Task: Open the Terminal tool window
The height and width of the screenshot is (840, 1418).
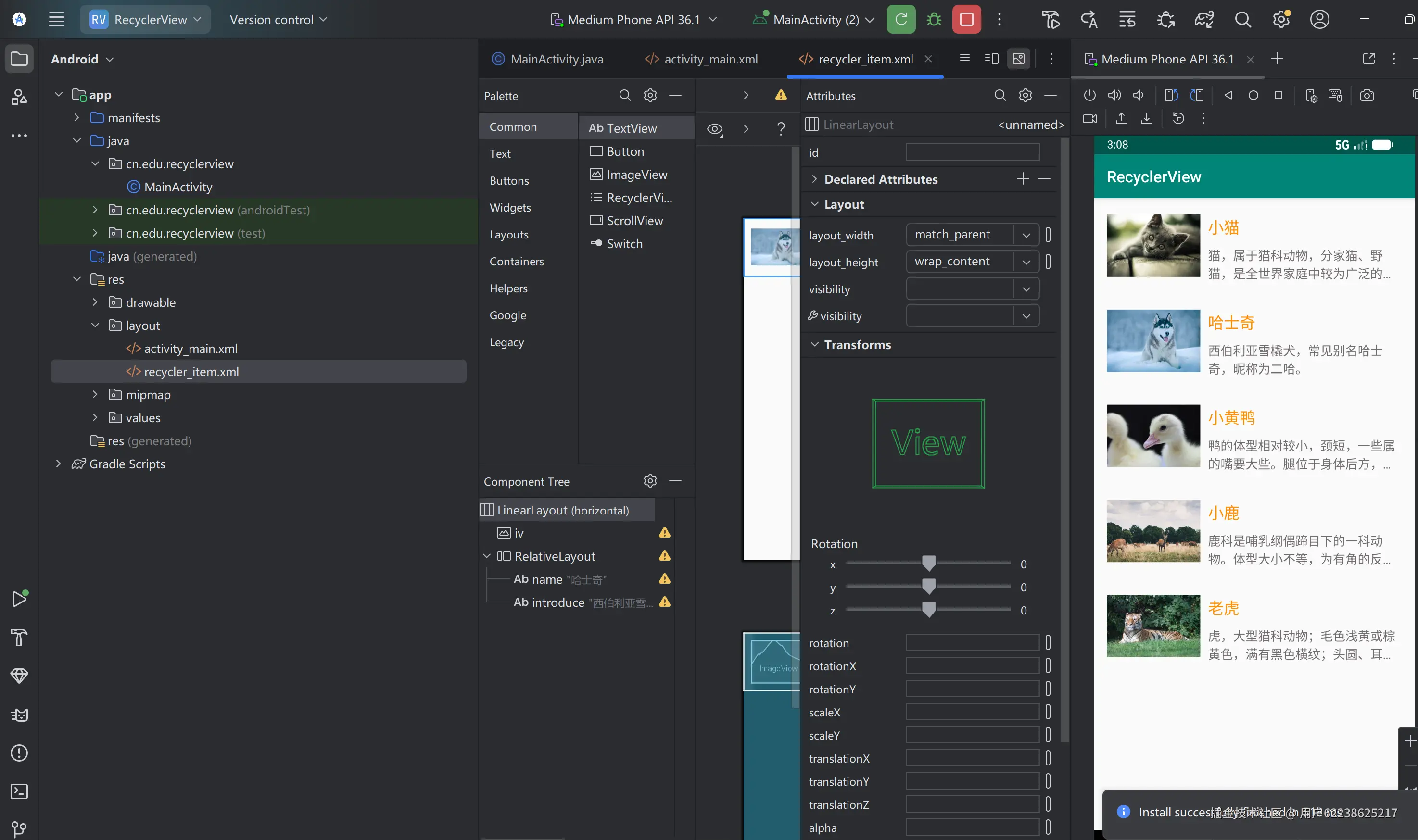Action: pyautogui.click(x=19, y=791)
